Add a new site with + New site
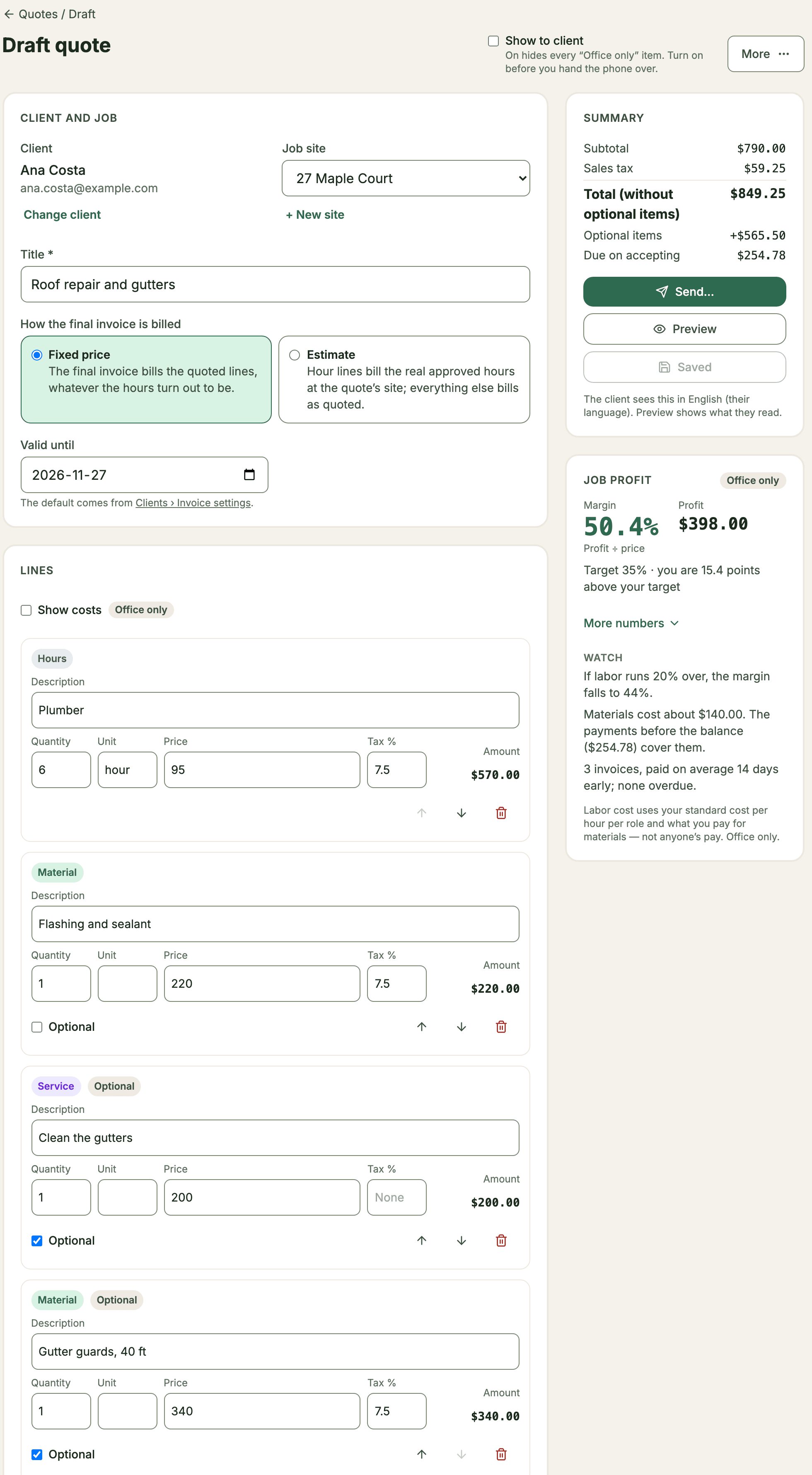Screen dimensions: 812x1475 315,215
